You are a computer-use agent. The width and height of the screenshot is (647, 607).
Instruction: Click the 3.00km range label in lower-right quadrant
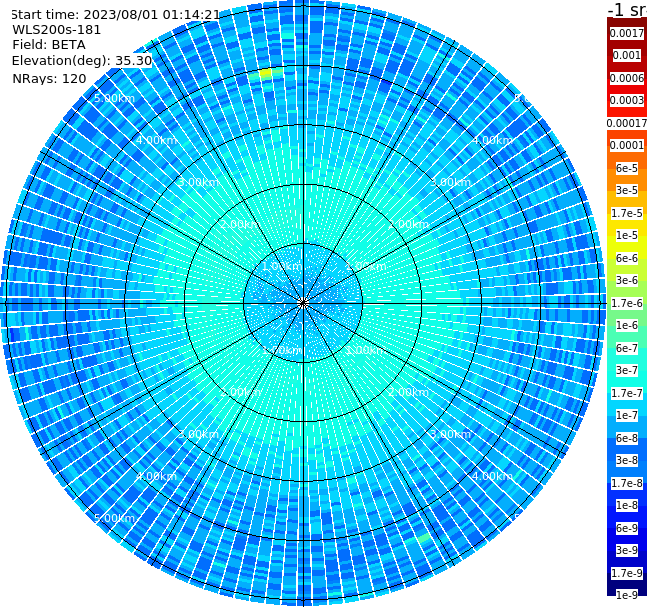pyautogui.click(x=450, y=434)
